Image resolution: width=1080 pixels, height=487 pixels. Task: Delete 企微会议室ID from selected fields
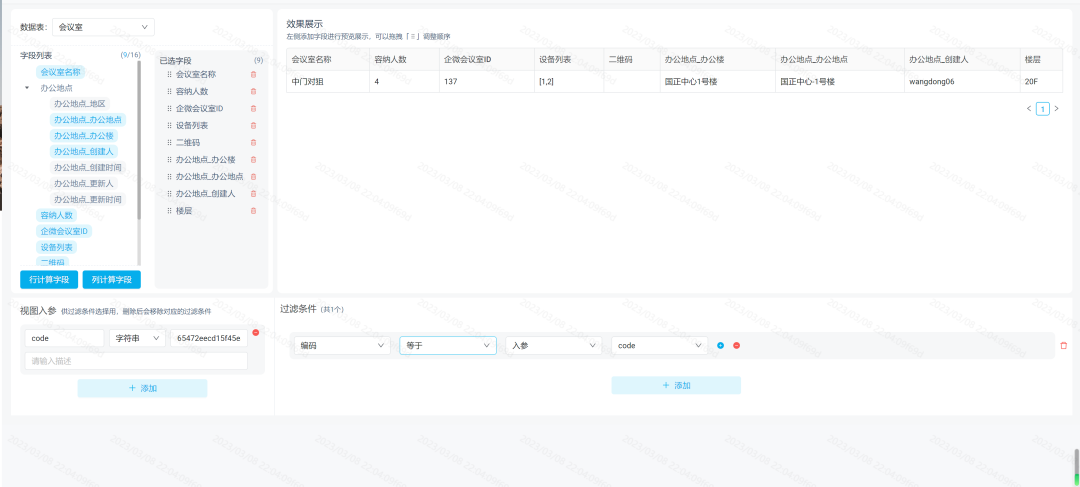(x=253, y=109)
